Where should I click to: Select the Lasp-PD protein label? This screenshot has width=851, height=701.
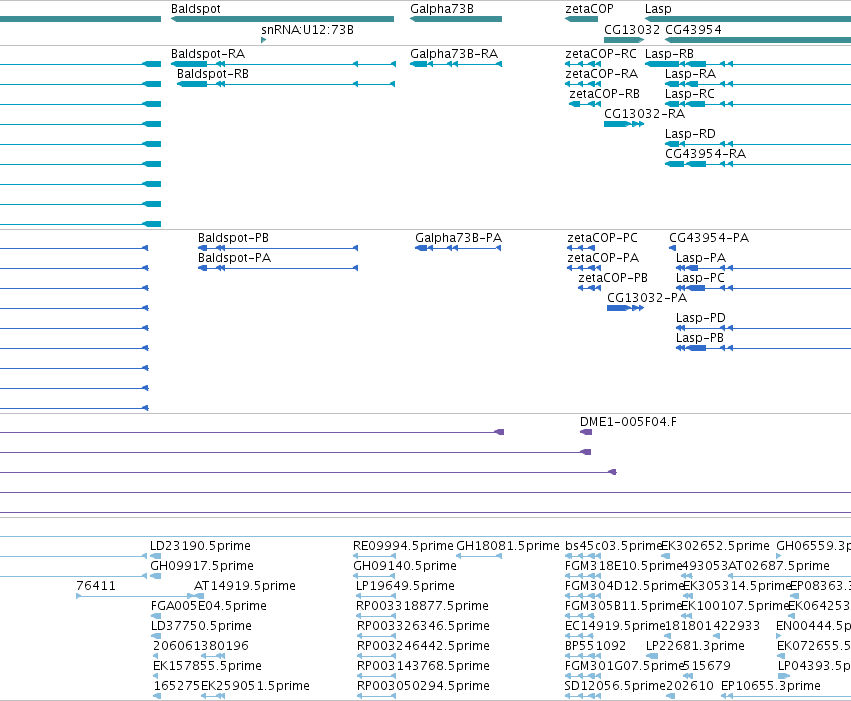tap(701, 318)
